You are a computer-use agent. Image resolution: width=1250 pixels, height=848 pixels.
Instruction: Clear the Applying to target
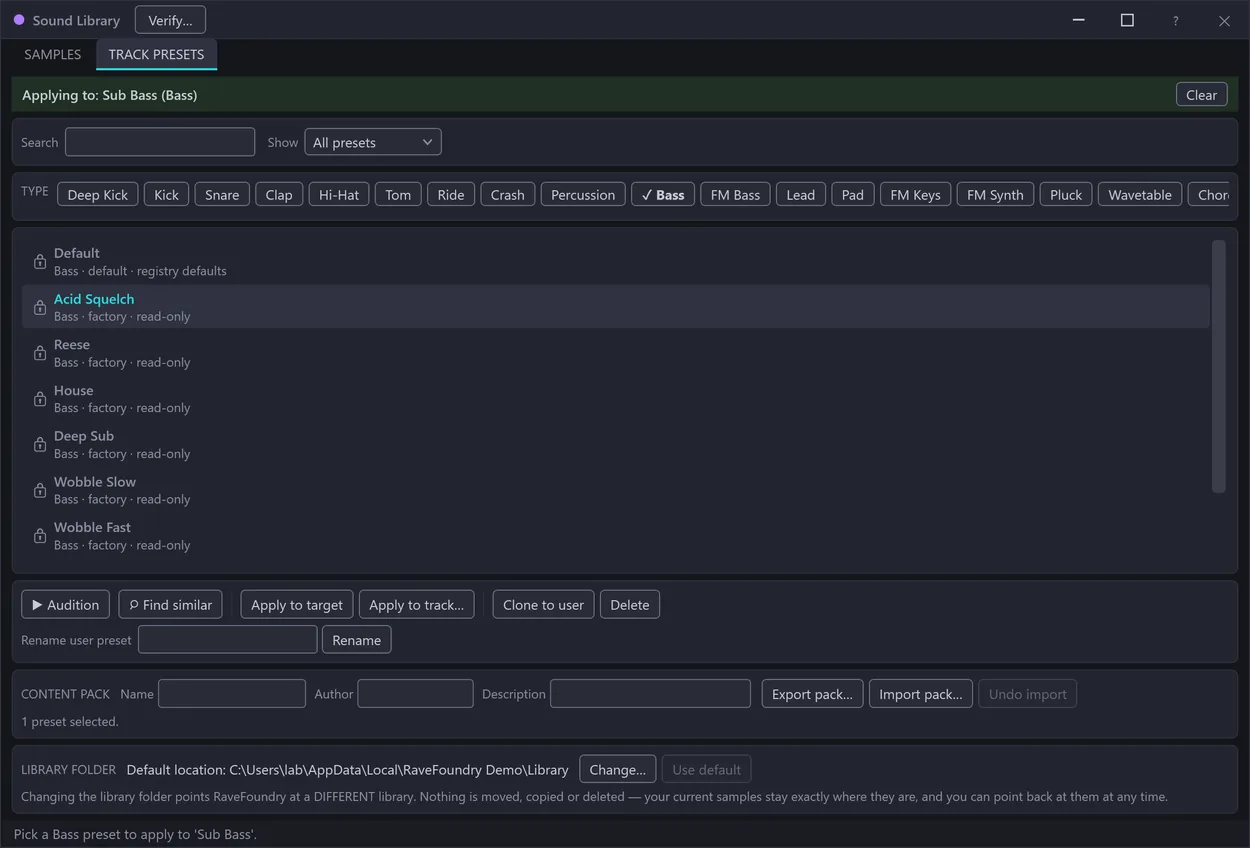[1201, 95]
